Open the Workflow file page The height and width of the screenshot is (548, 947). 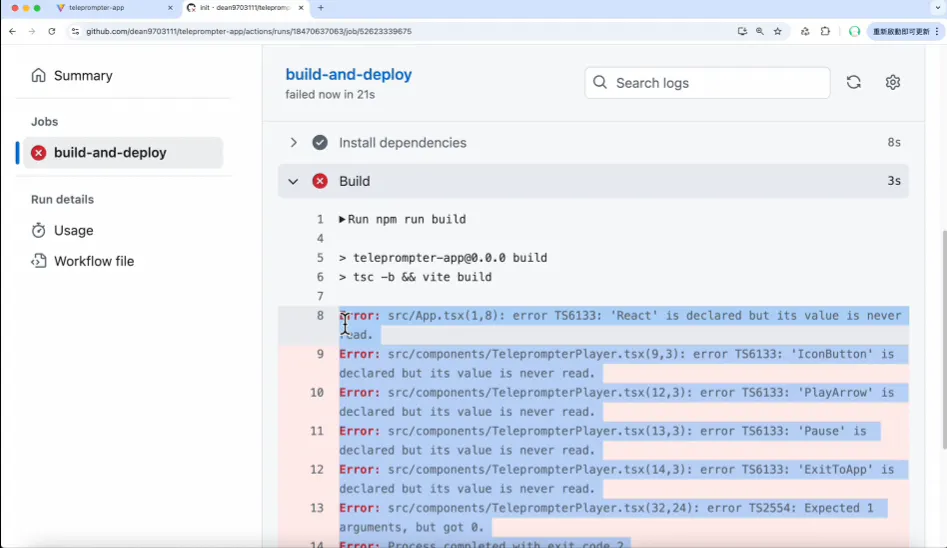(x=94, y=261)
